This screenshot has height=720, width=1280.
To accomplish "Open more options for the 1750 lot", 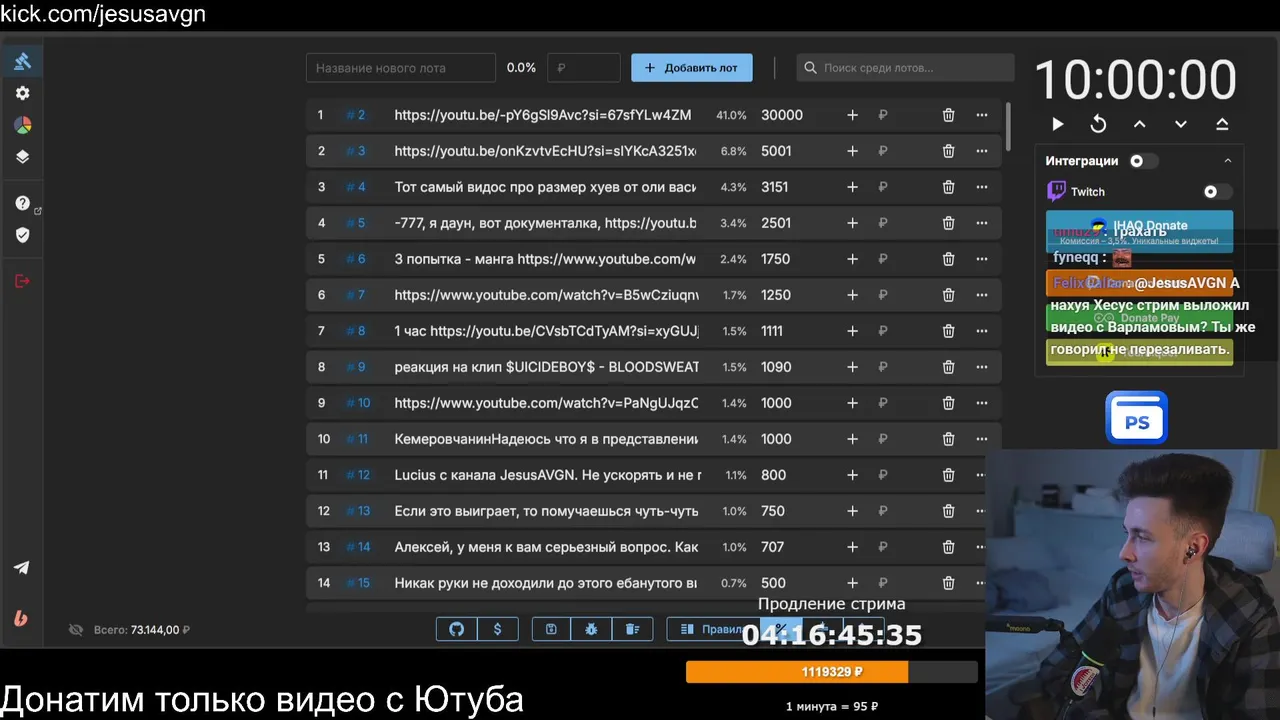I will click(x=982, y=259).
